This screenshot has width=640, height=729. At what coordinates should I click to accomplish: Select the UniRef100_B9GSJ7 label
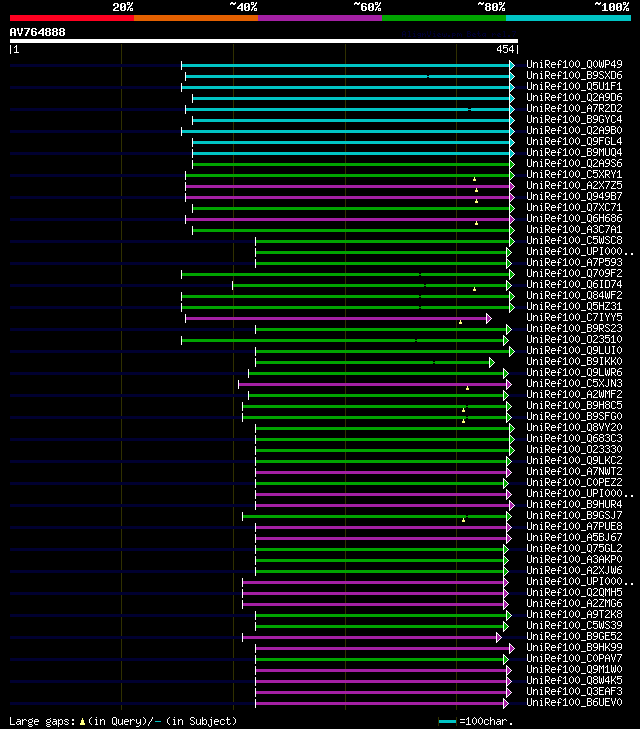pos(574,516)
